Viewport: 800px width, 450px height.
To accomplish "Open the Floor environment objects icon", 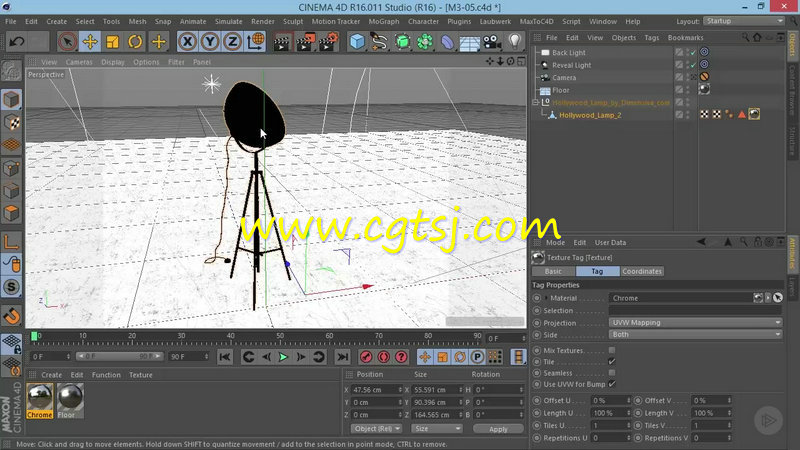I will [x=469, y=42].
